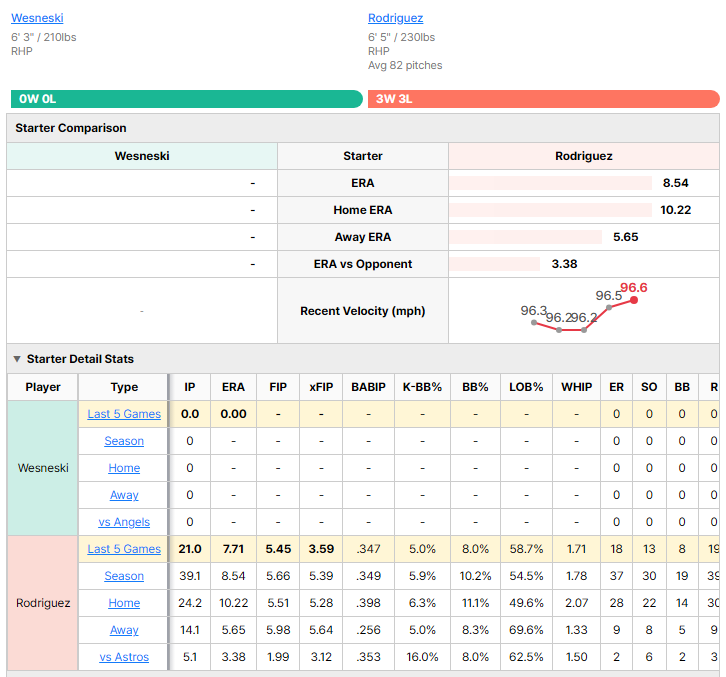Click the IP column header

point(190,387)
